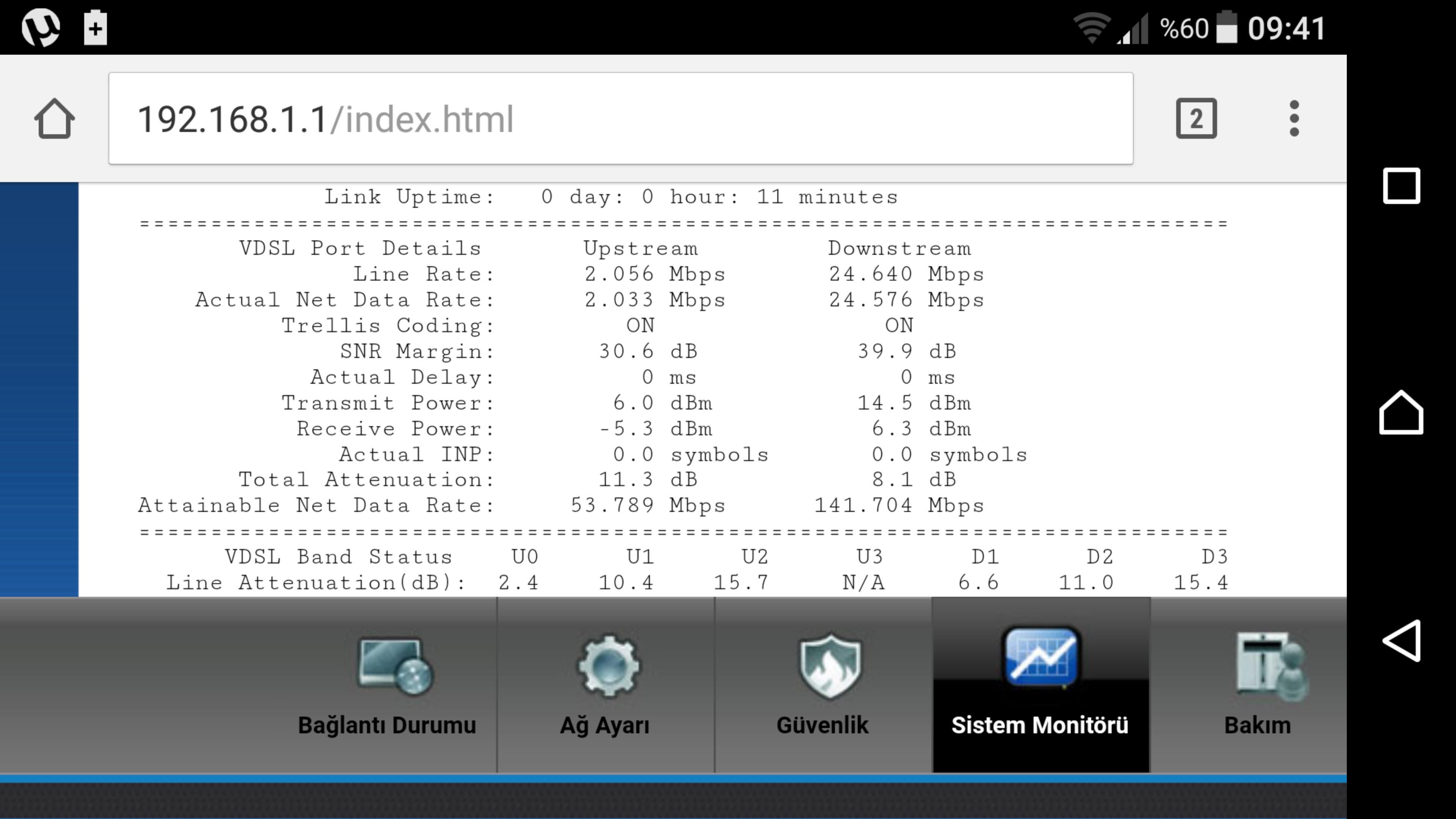The height and width of the screenshot is (819, 1456).
Task: Open the tab switcher showing 2 tabs
Action: click(1196, 119)
